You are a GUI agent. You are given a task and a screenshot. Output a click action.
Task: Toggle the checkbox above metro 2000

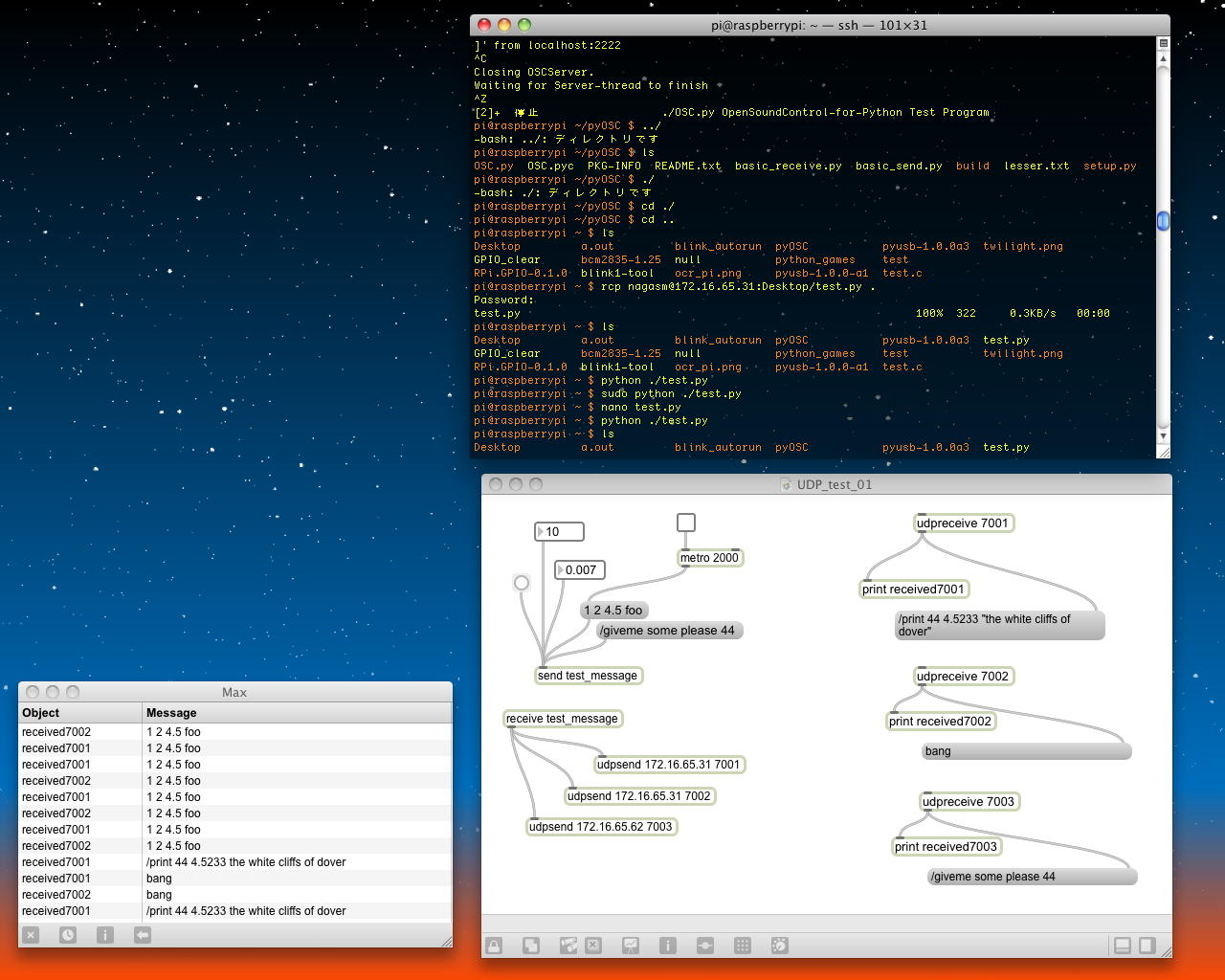pyautogui.click(x=686, y=523)
